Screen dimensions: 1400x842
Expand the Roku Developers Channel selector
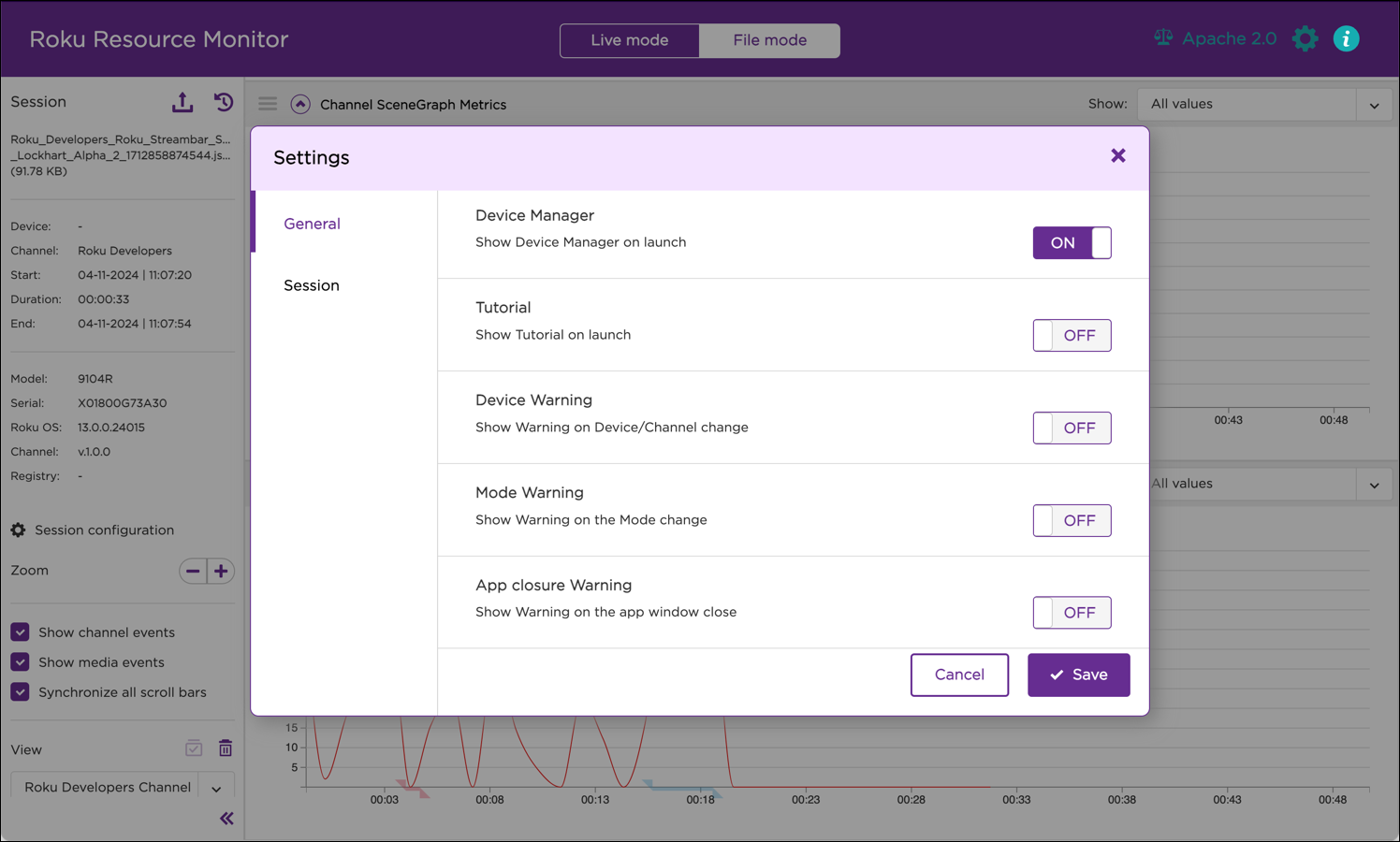tap(216, 787)
